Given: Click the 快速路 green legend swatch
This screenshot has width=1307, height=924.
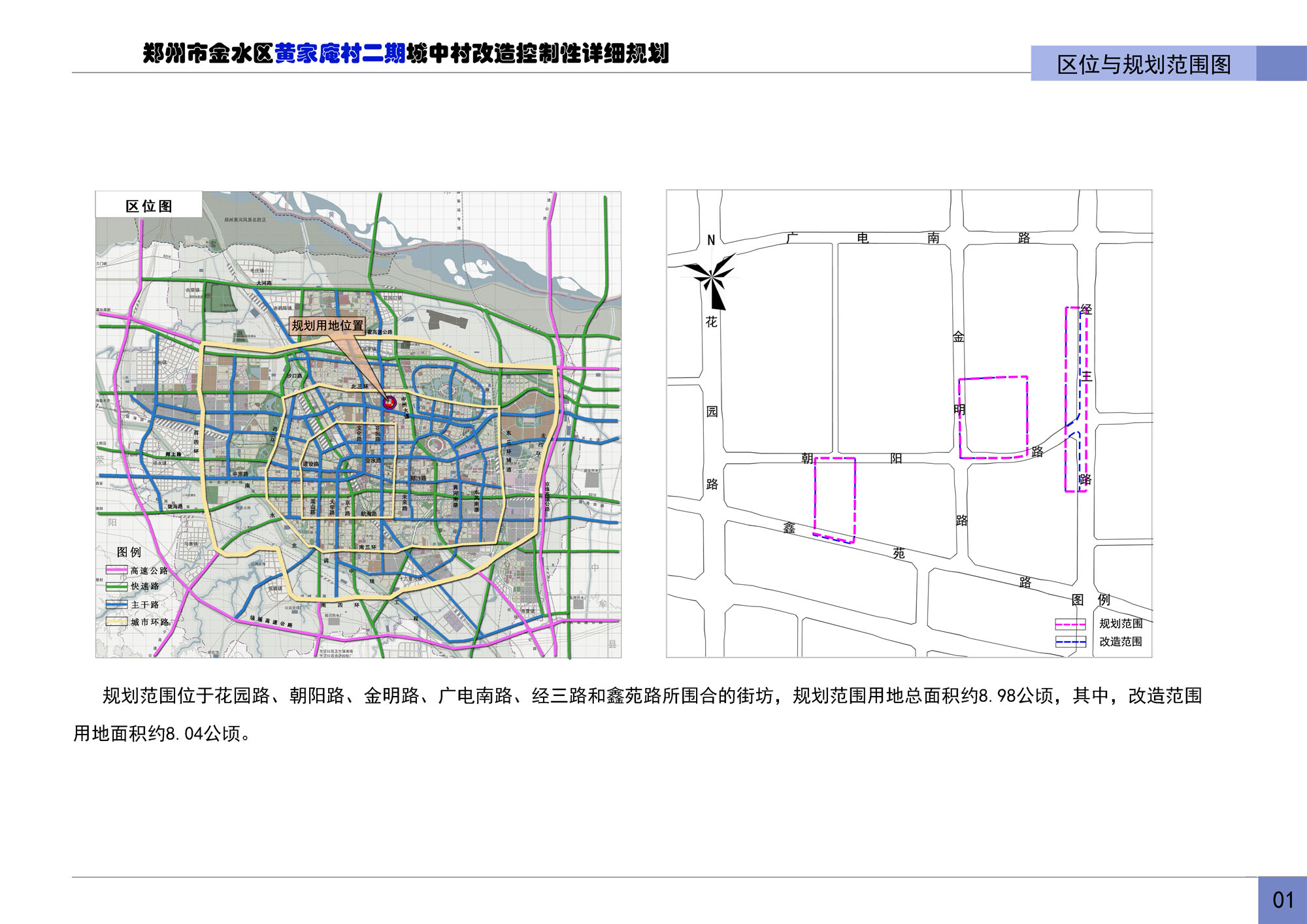Looking at the screenshot, I should pyautogui.click(x=116, y=587).
